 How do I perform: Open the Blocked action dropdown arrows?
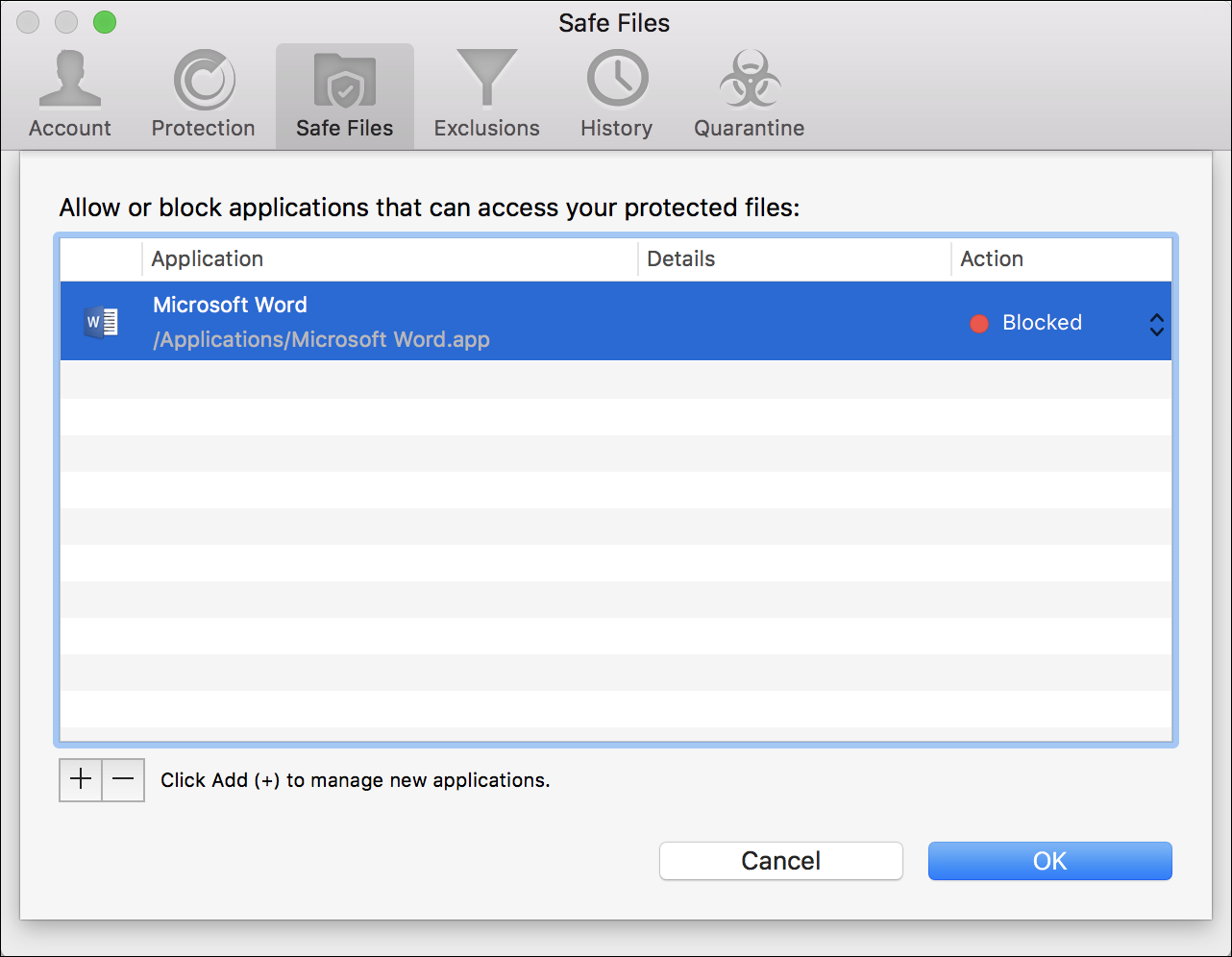point(1157,324)
